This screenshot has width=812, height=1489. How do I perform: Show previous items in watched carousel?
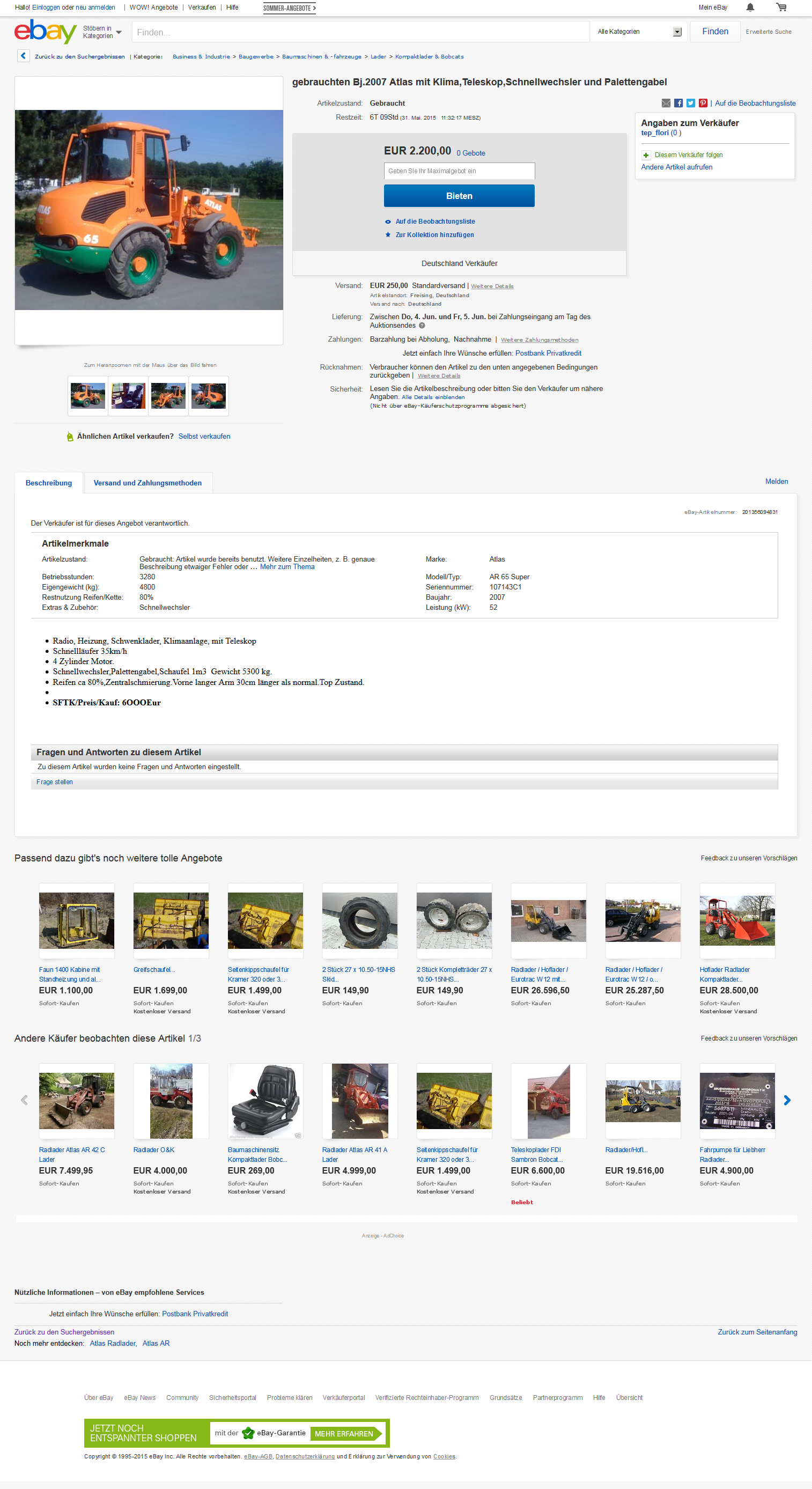[24, 1100]
